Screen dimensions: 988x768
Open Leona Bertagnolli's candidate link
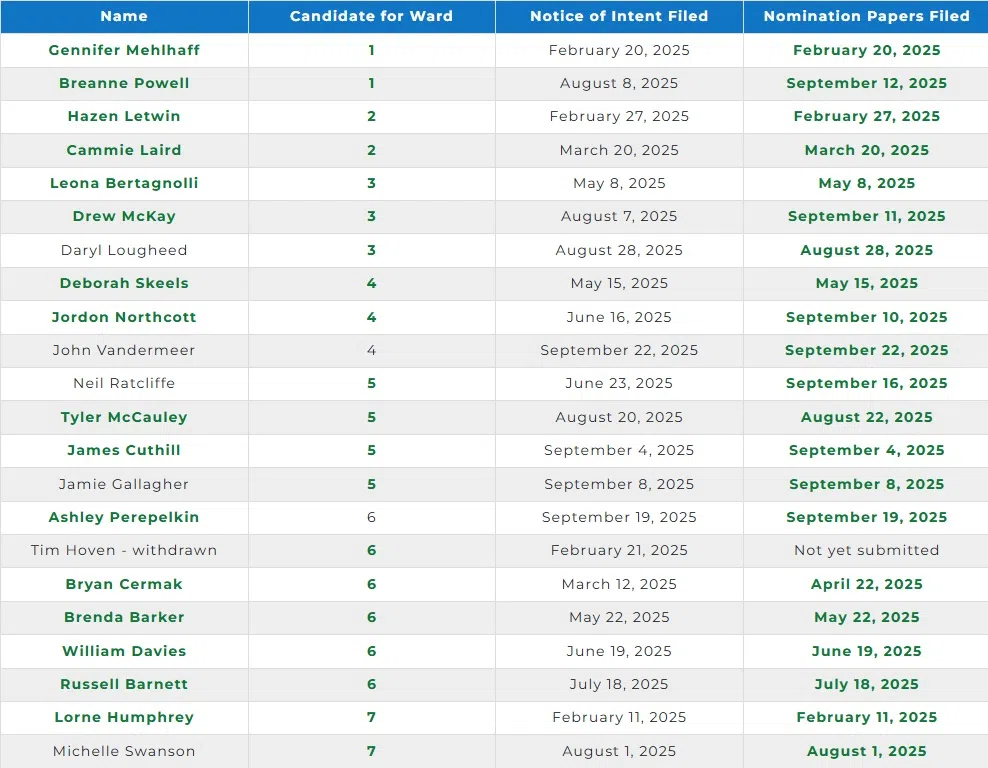pos(124,183)
